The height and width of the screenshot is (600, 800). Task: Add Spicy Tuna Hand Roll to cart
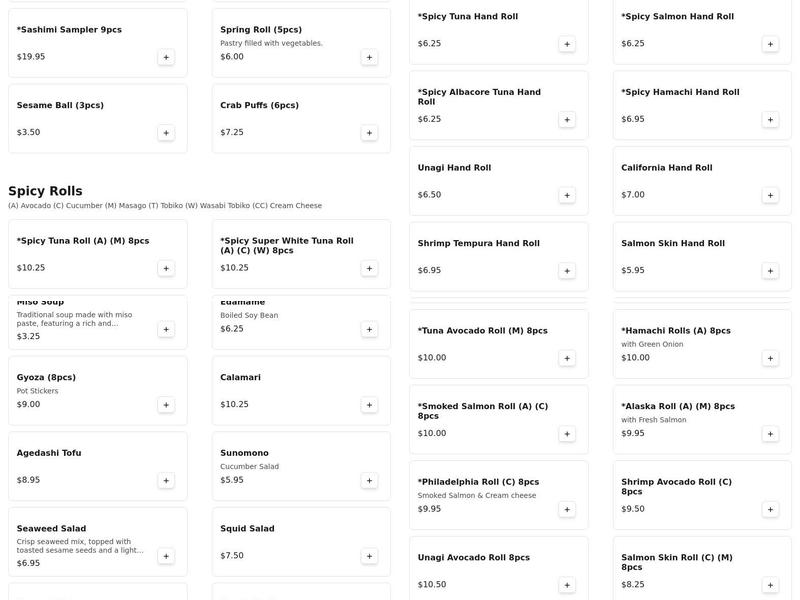567,44
